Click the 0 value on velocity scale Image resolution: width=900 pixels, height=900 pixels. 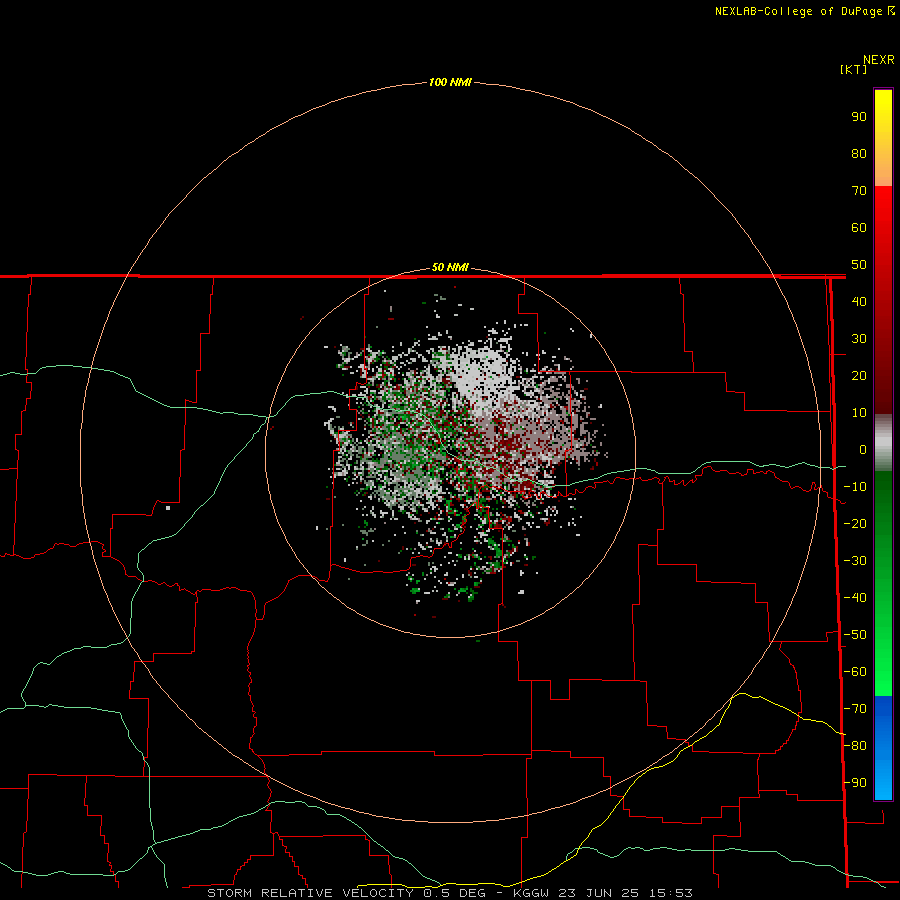click(863, 450)
